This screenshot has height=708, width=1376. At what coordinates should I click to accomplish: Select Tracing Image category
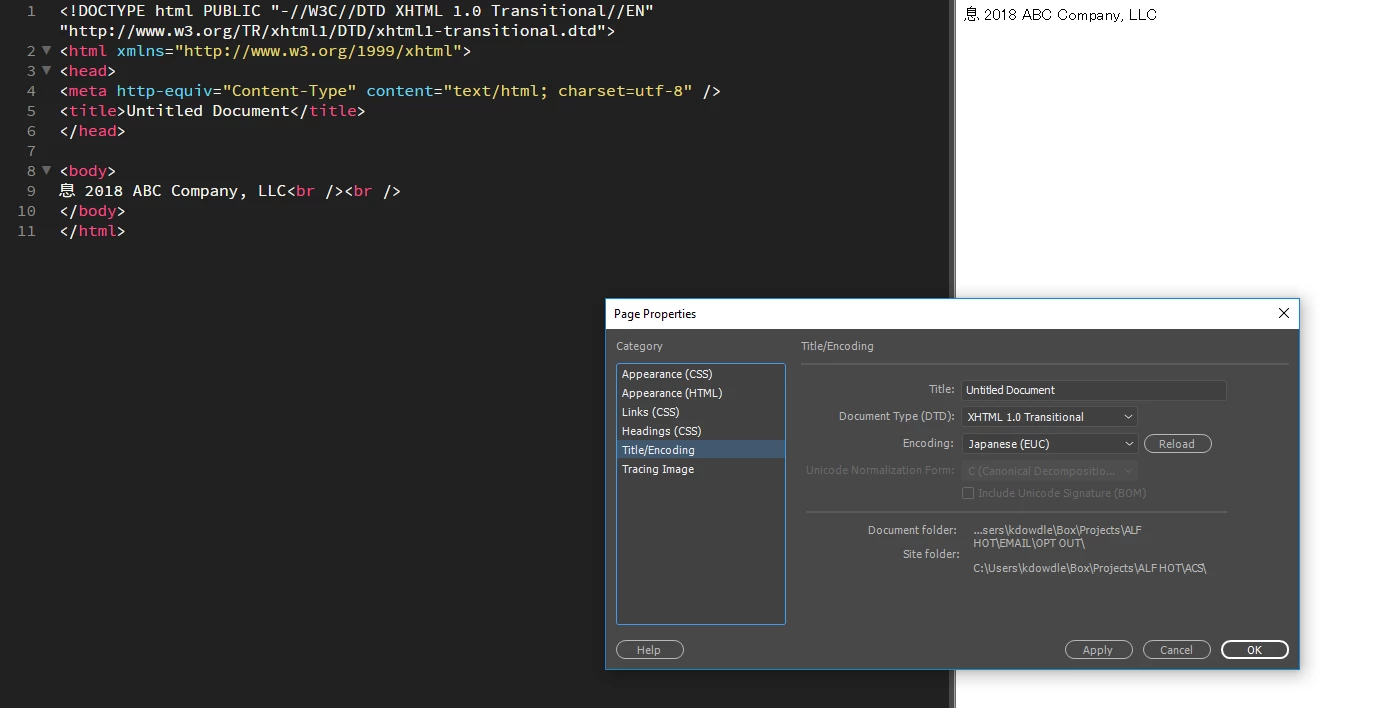(701, 469)
